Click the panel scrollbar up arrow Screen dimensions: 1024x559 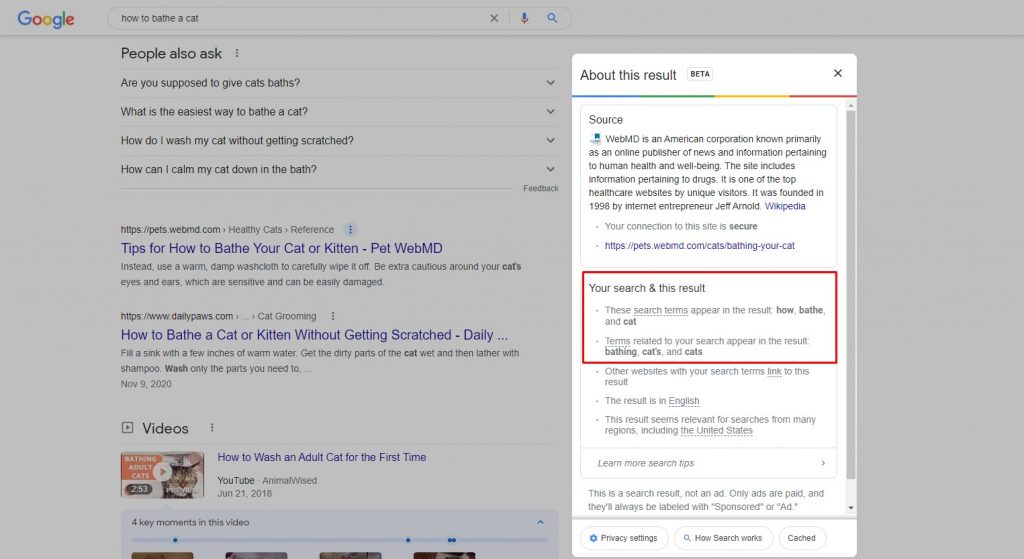(x=851, y=105)
